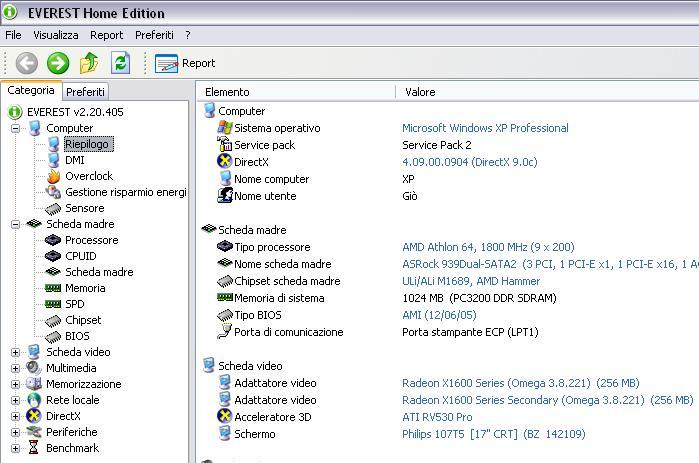Collapse the Computer tree node
The width and height of the screenshot is (699, 463).
[16, 128]
